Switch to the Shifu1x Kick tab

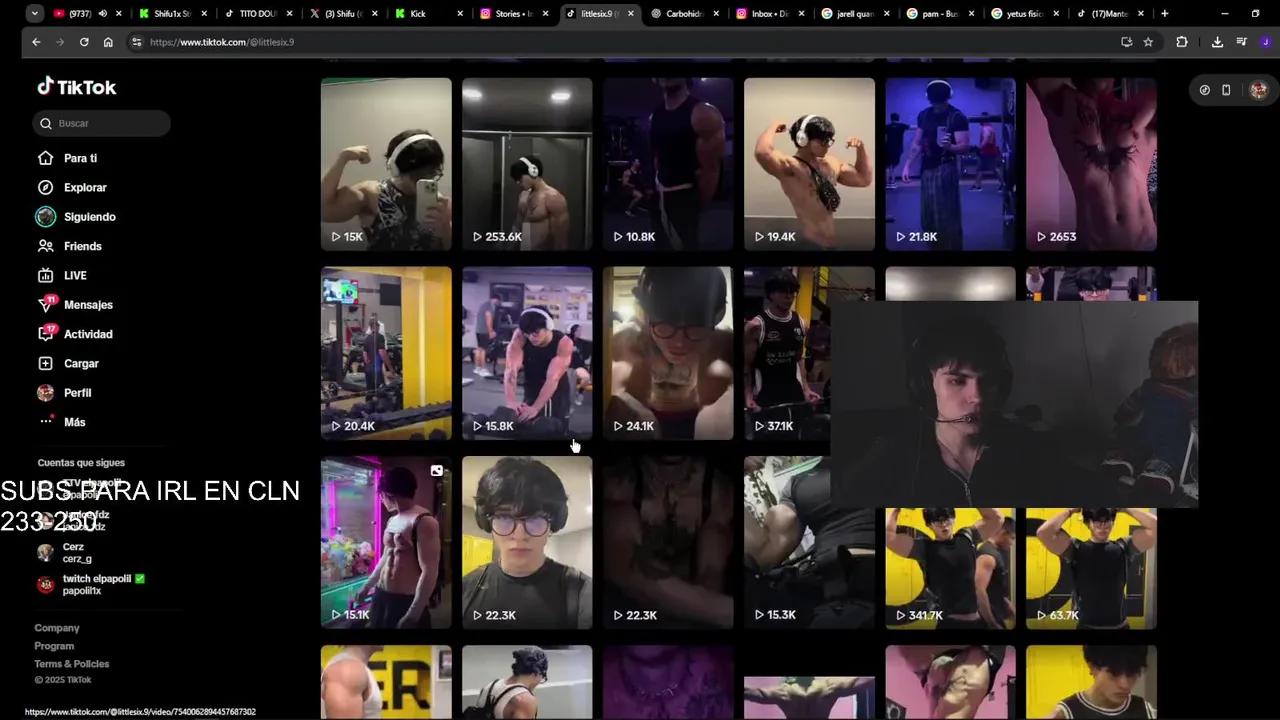point(173,13)
